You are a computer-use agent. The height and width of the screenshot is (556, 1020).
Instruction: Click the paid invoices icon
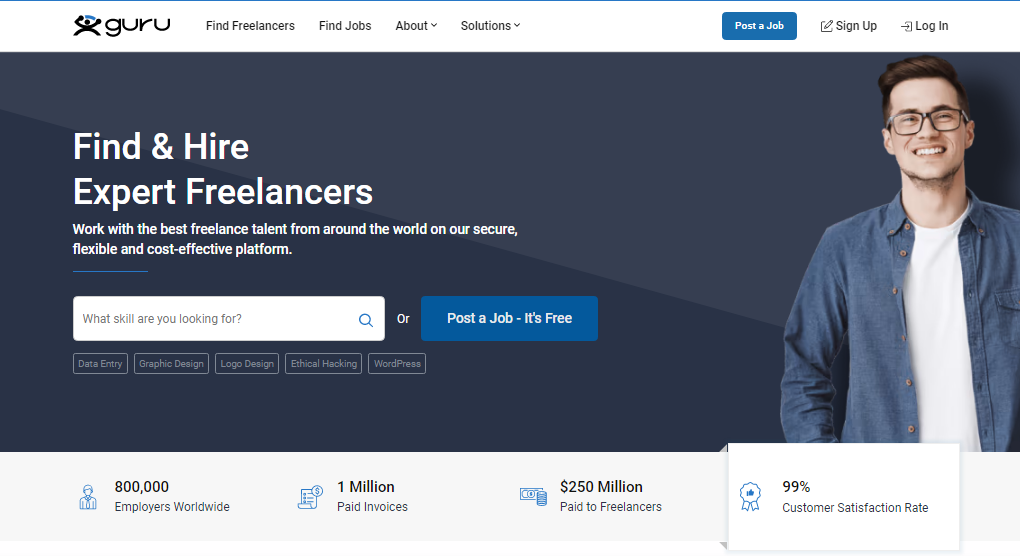310,497
